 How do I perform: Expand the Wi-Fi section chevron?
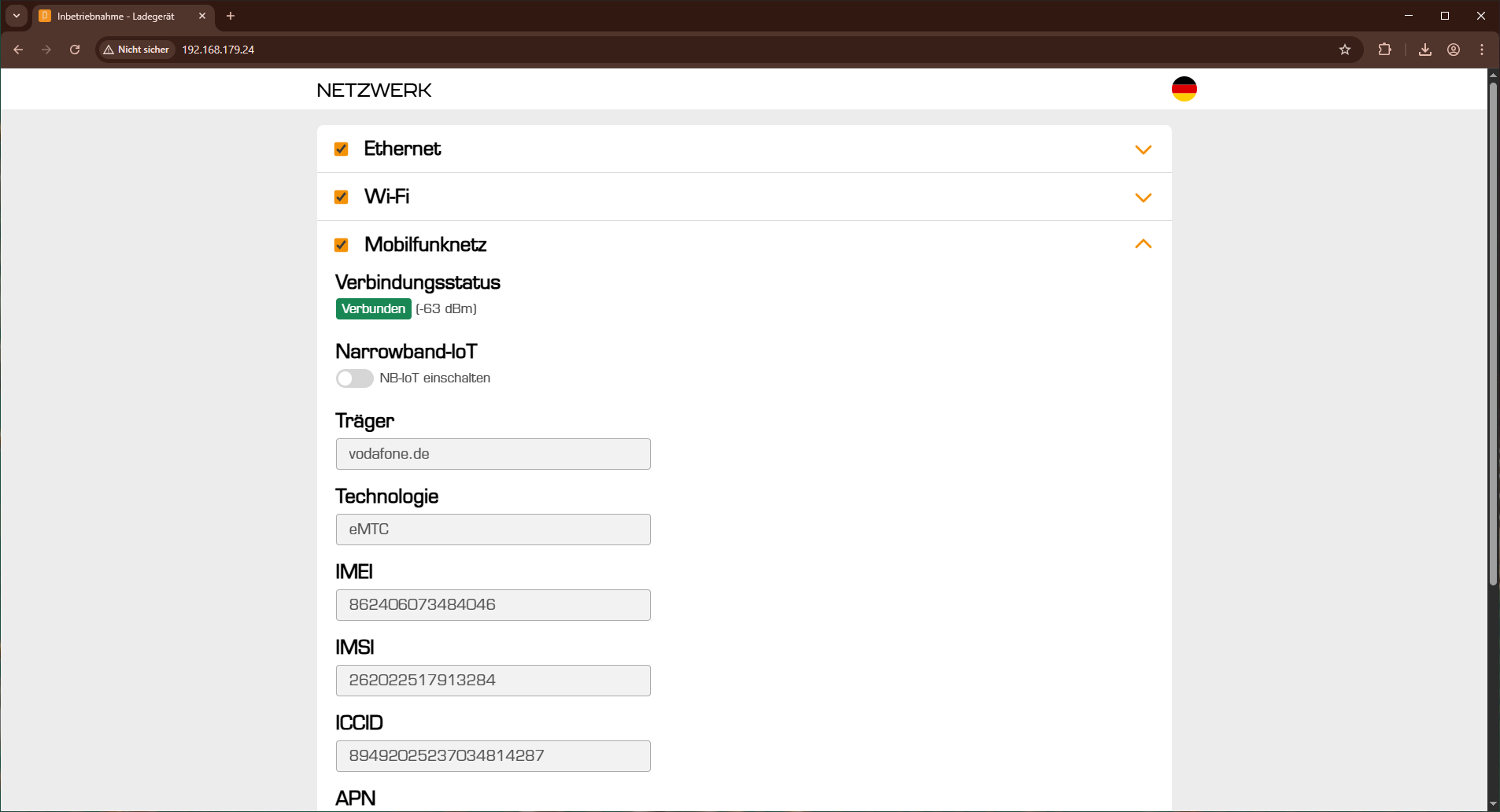1143,197
